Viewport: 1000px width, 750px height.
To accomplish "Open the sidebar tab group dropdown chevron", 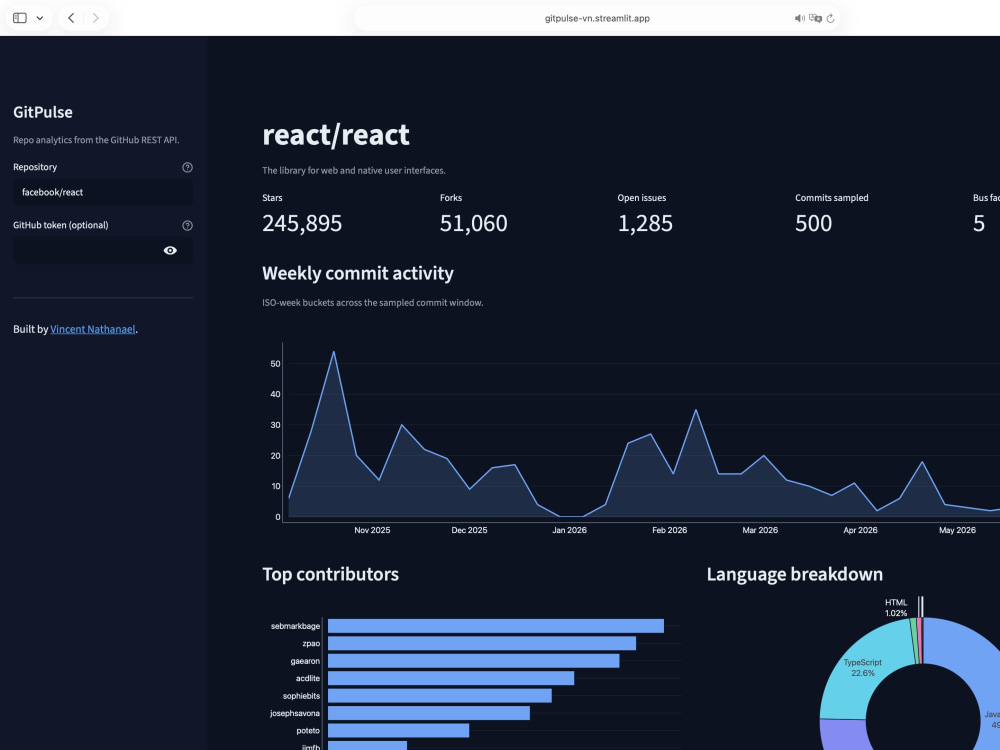I will point(40,18).
